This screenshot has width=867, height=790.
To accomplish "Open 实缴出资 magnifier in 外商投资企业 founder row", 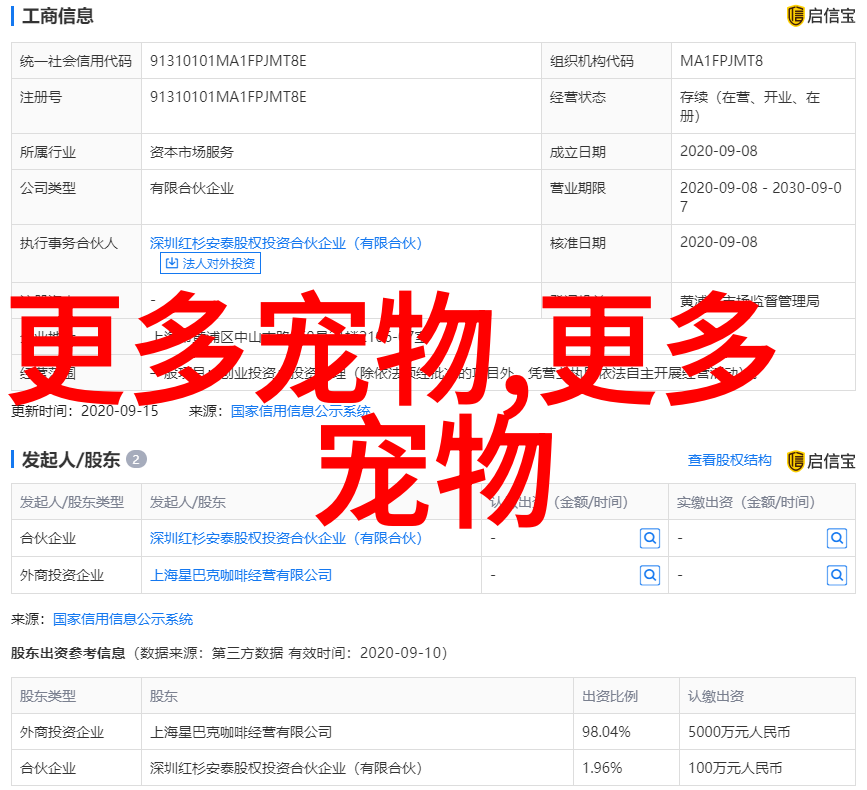I will tap(837, 576).
